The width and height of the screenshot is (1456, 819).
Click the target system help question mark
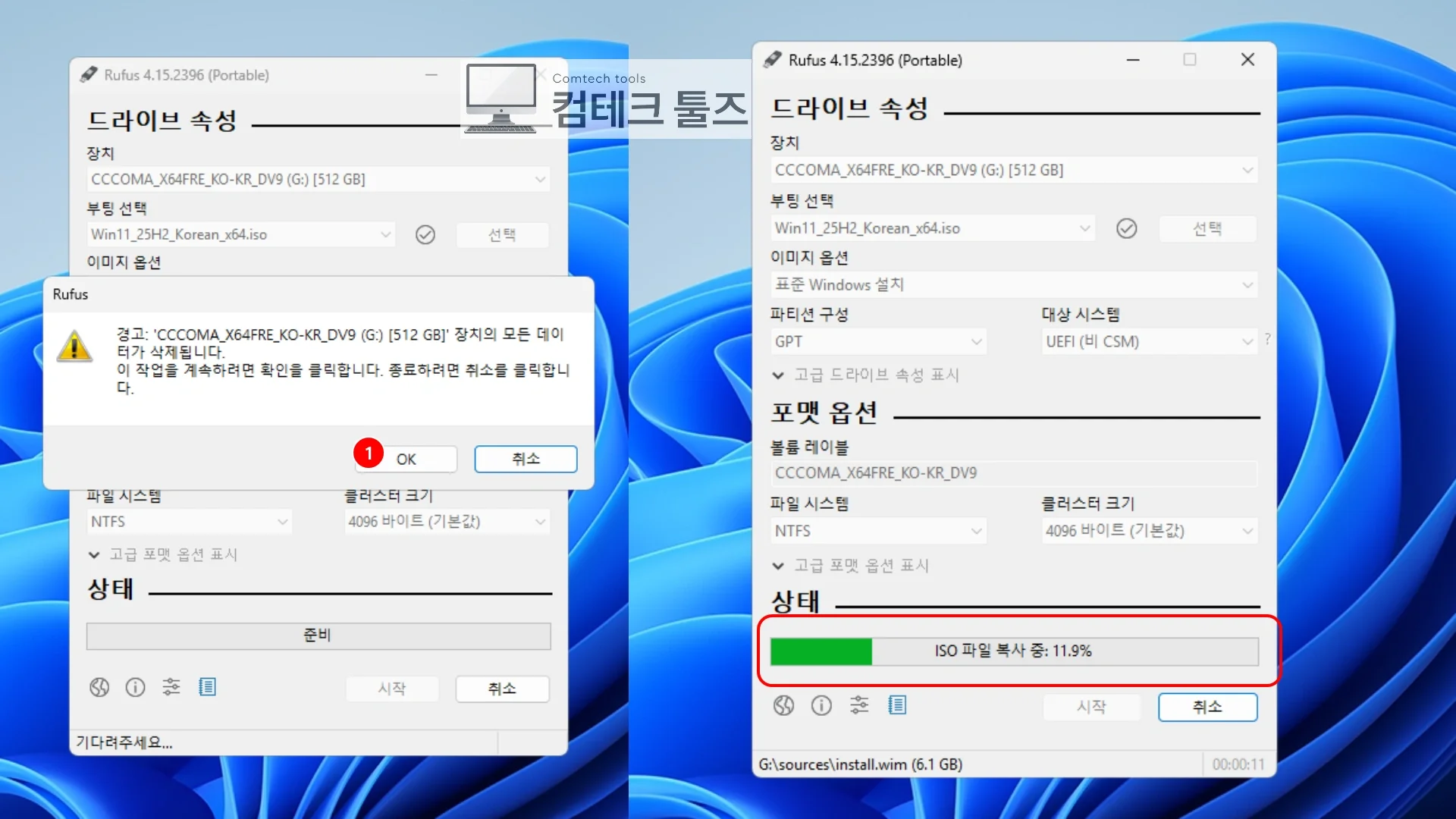tap(1267, 339)
